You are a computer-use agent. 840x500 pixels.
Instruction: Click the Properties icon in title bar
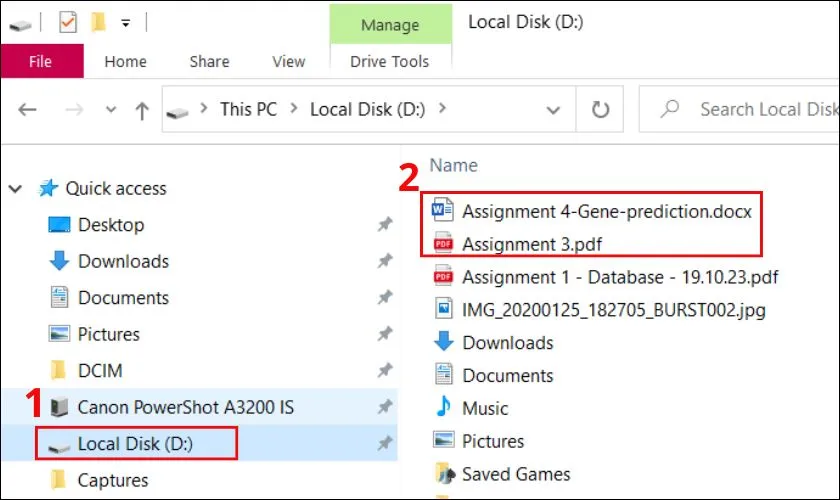tap(68, 21)
